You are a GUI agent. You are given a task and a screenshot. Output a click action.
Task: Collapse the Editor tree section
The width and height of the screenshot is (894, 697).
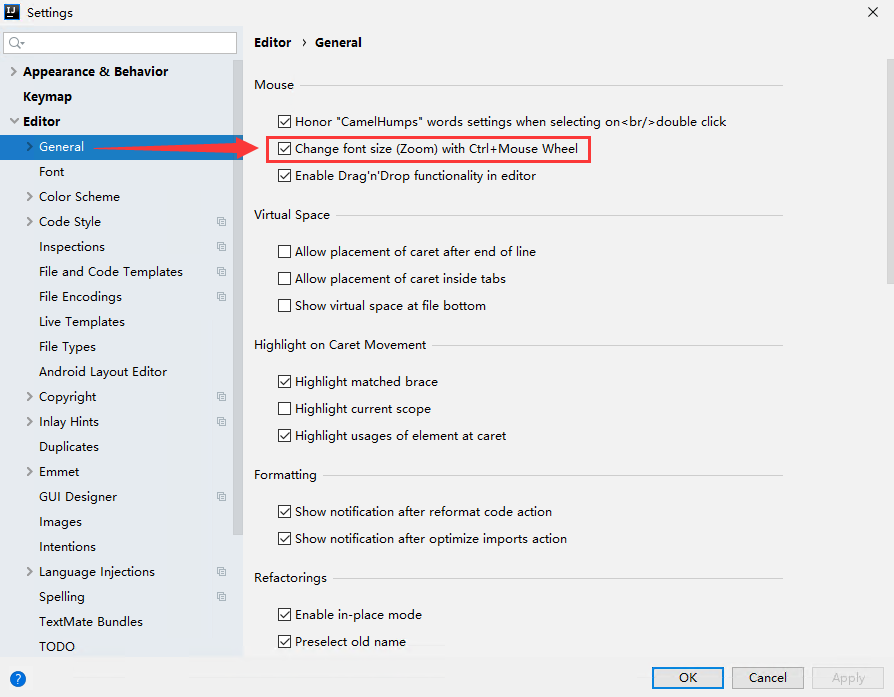(x=14, y=121)
